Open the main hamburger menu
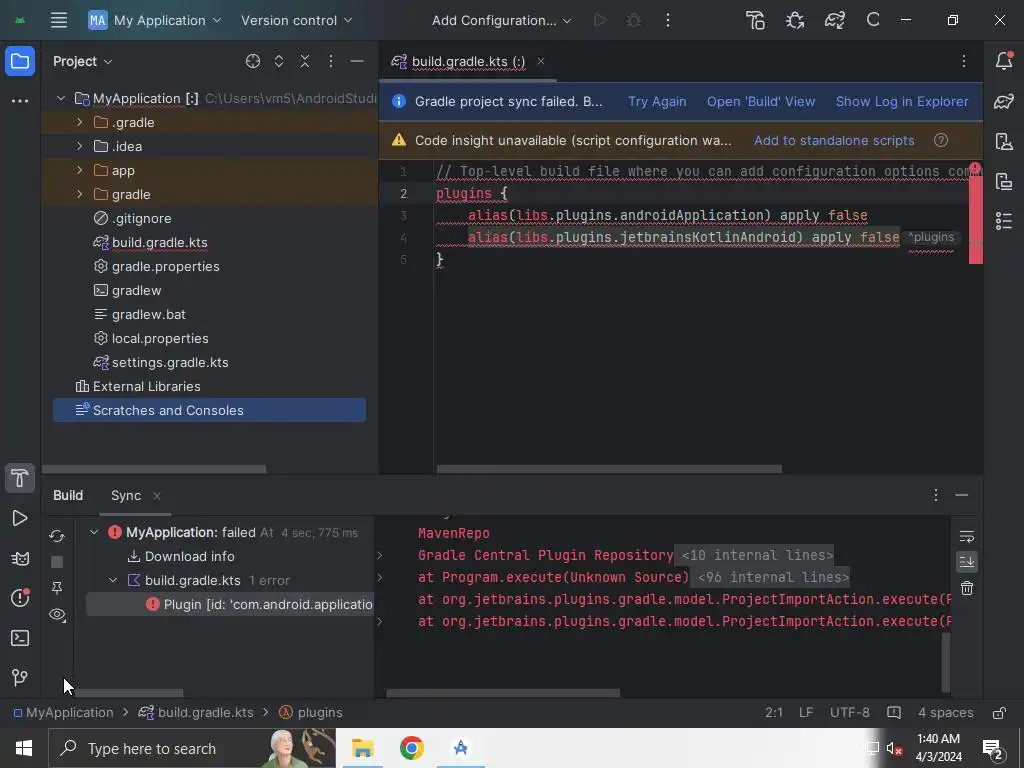This screenshot has width=1024, height=768. (59, 20)
